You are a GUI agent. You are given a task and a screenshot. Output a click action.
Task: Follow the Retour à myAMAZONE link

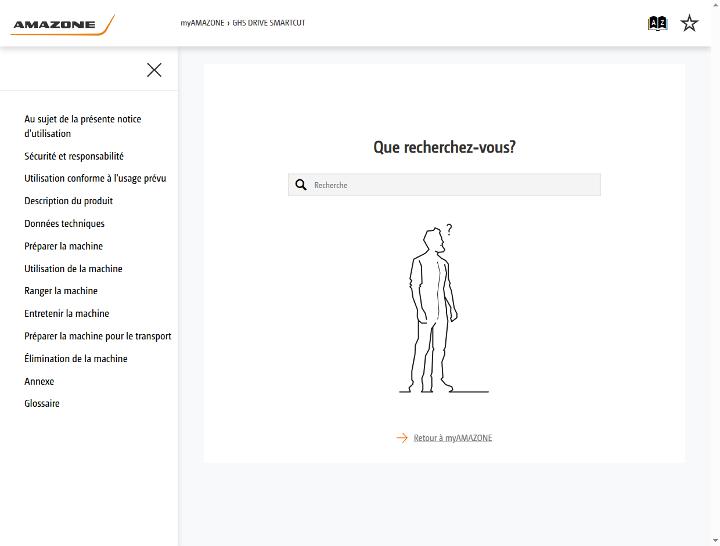(x=453, y=438)
